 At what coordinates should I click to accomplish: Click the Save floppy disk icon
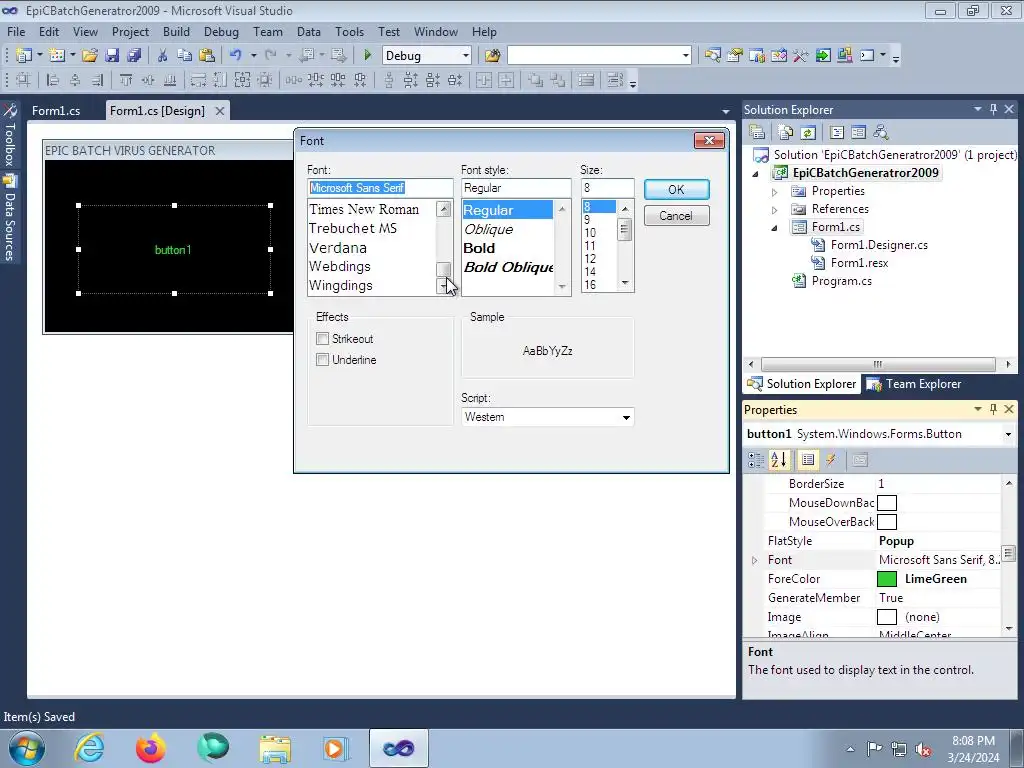[x=112, y=56]
